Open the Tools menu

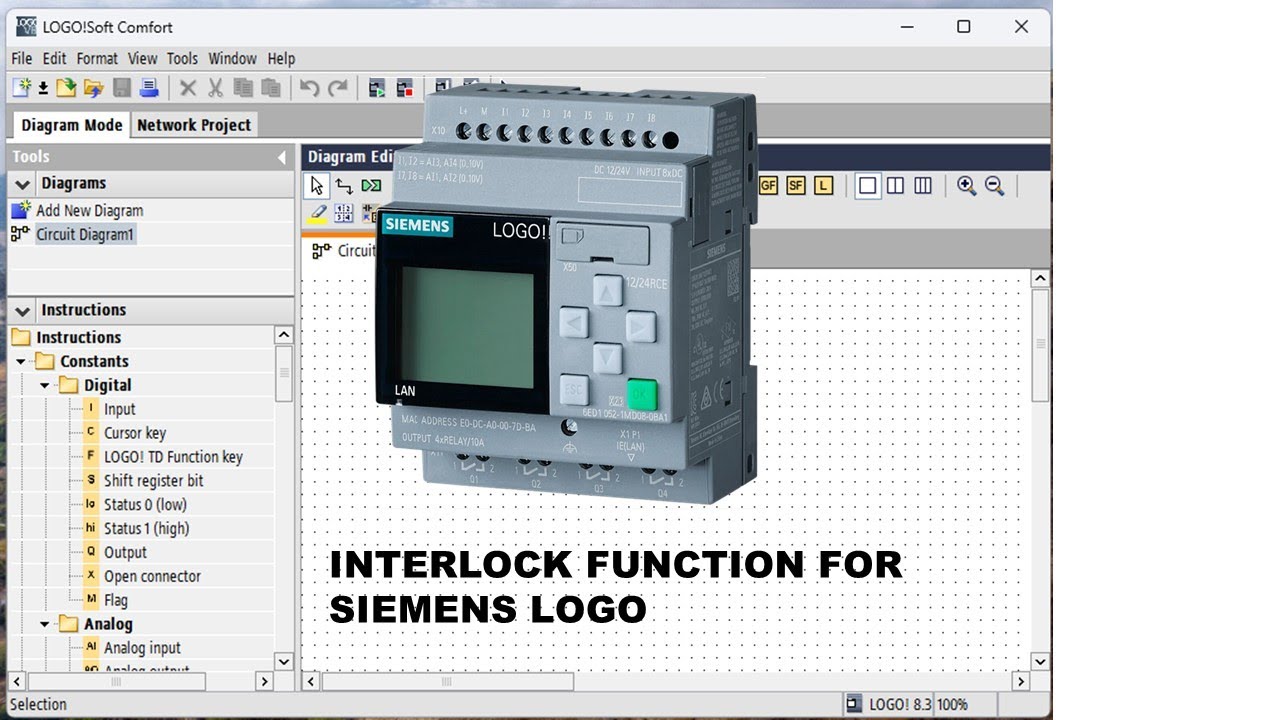(x=182, y=58)
